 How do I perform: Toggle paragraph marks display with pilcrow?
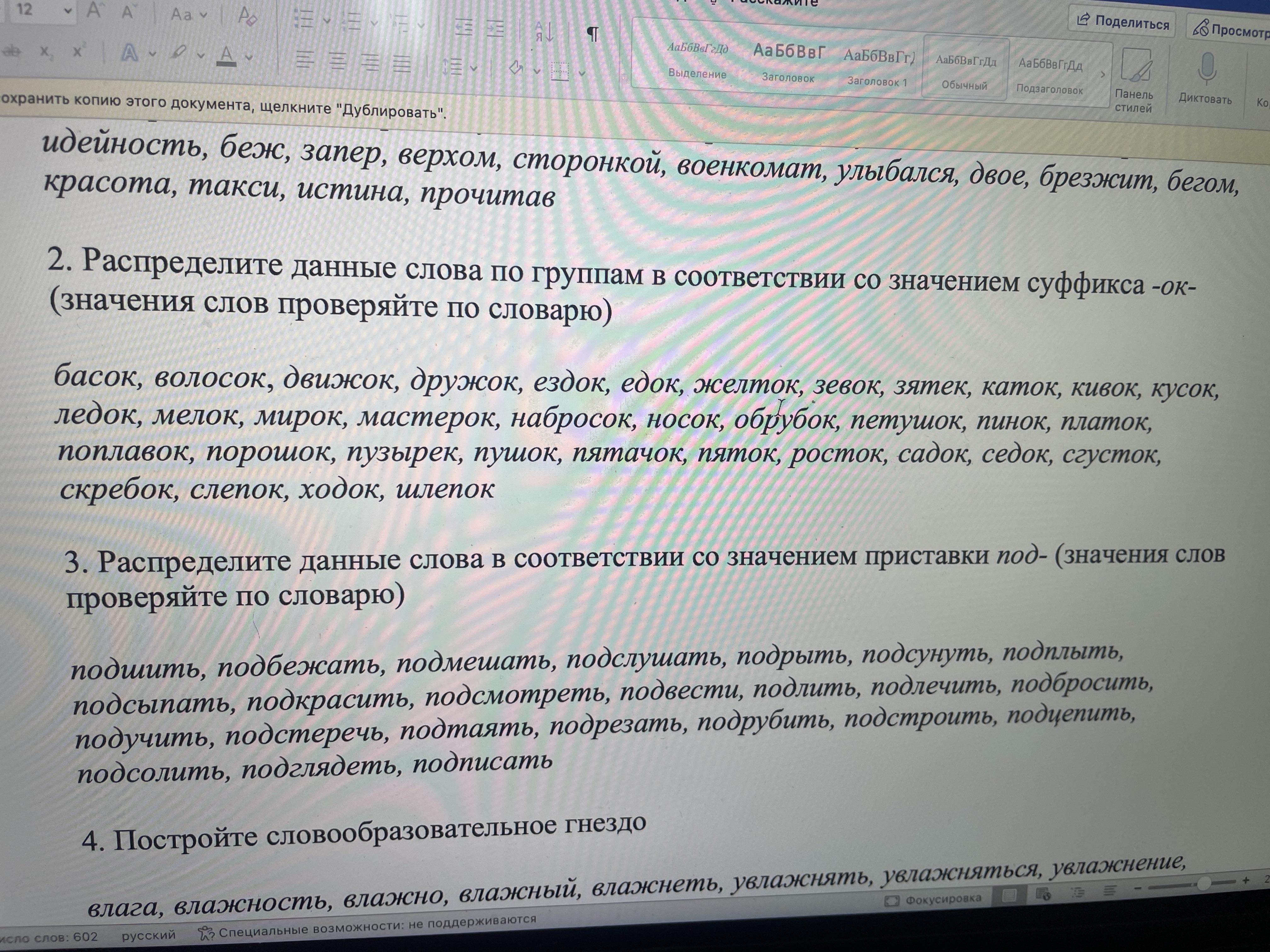coord(592,34)
